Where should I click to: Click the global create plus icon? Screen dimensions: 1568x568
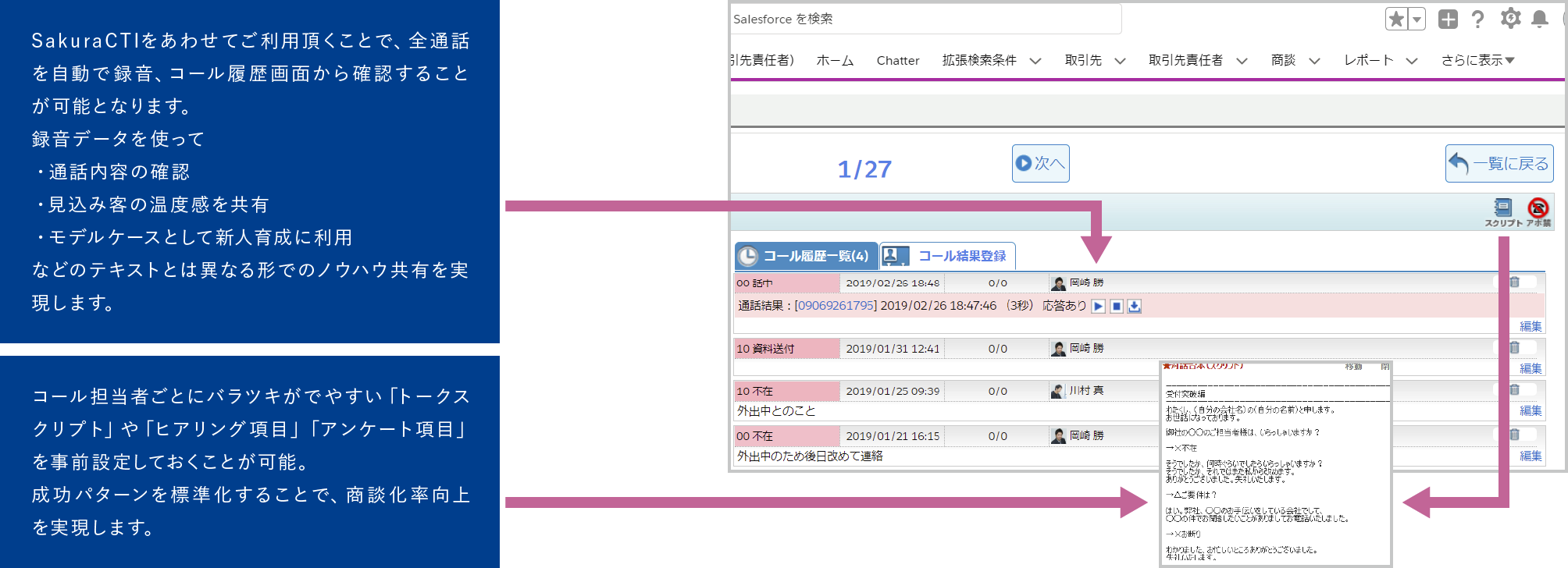pyautogui.click(x=1448, y=19)
